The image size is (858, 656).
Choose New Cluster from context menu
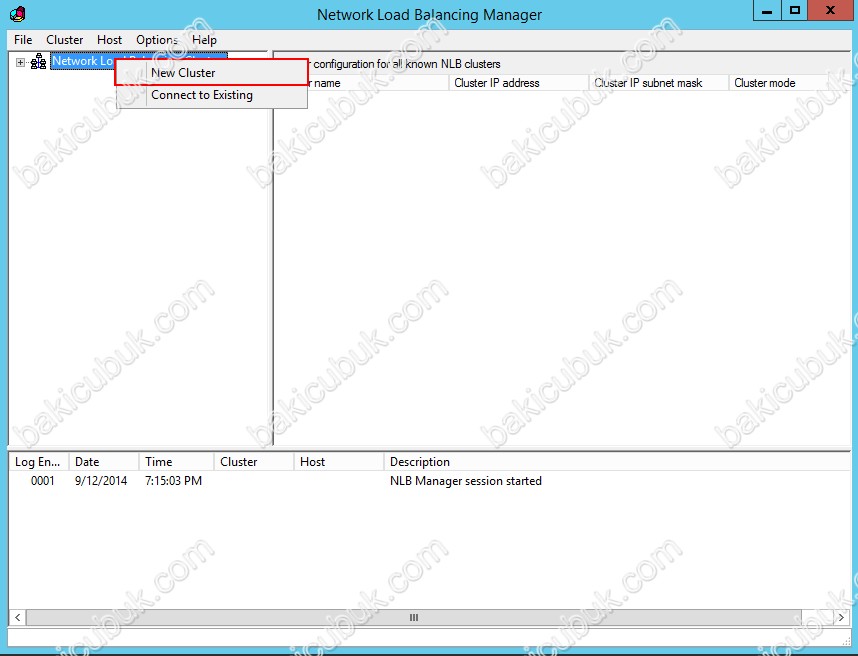pos(211,73)
